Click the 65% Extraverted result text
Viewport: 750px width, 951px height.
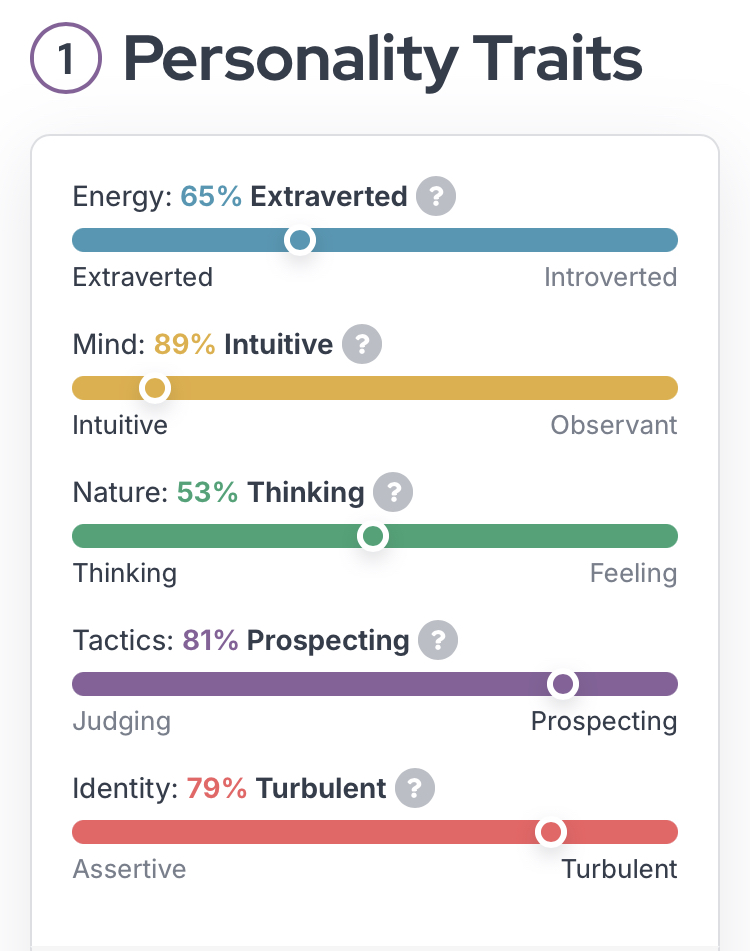(x=294, y=196)
